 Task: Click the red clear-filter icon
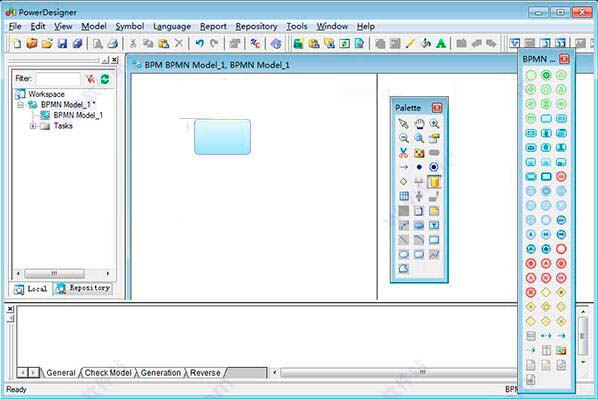[90, 79]
